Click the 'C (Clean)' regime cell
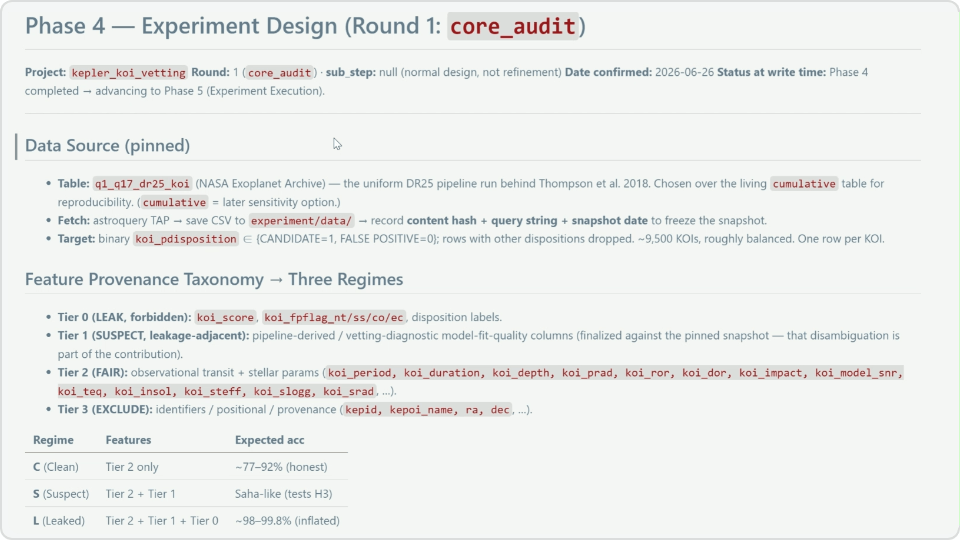The image size is (960, 540). tap(56, 467)
